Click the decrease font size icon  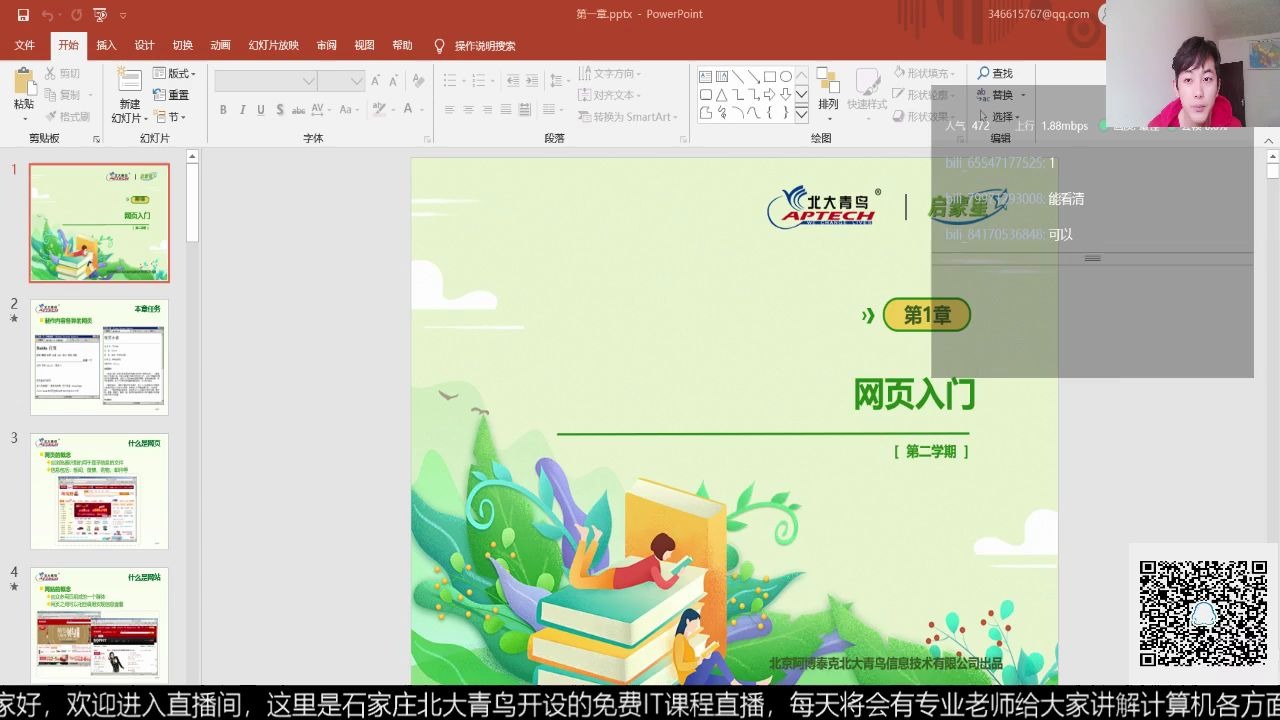click(x=394, y=81)
